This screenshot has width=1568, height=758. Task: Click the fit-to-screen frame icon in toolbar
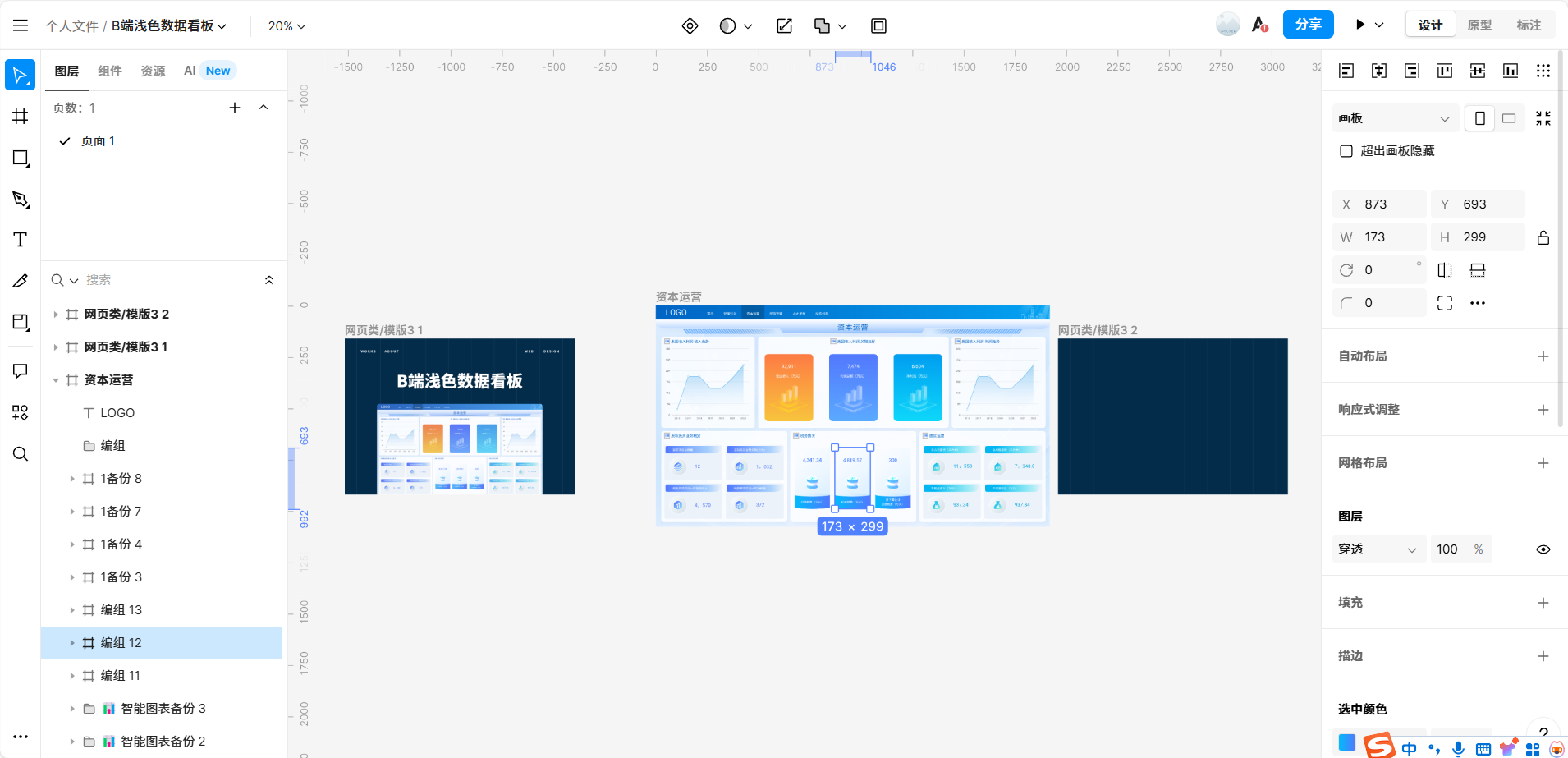pyautogui.click(x=878, y=25)
